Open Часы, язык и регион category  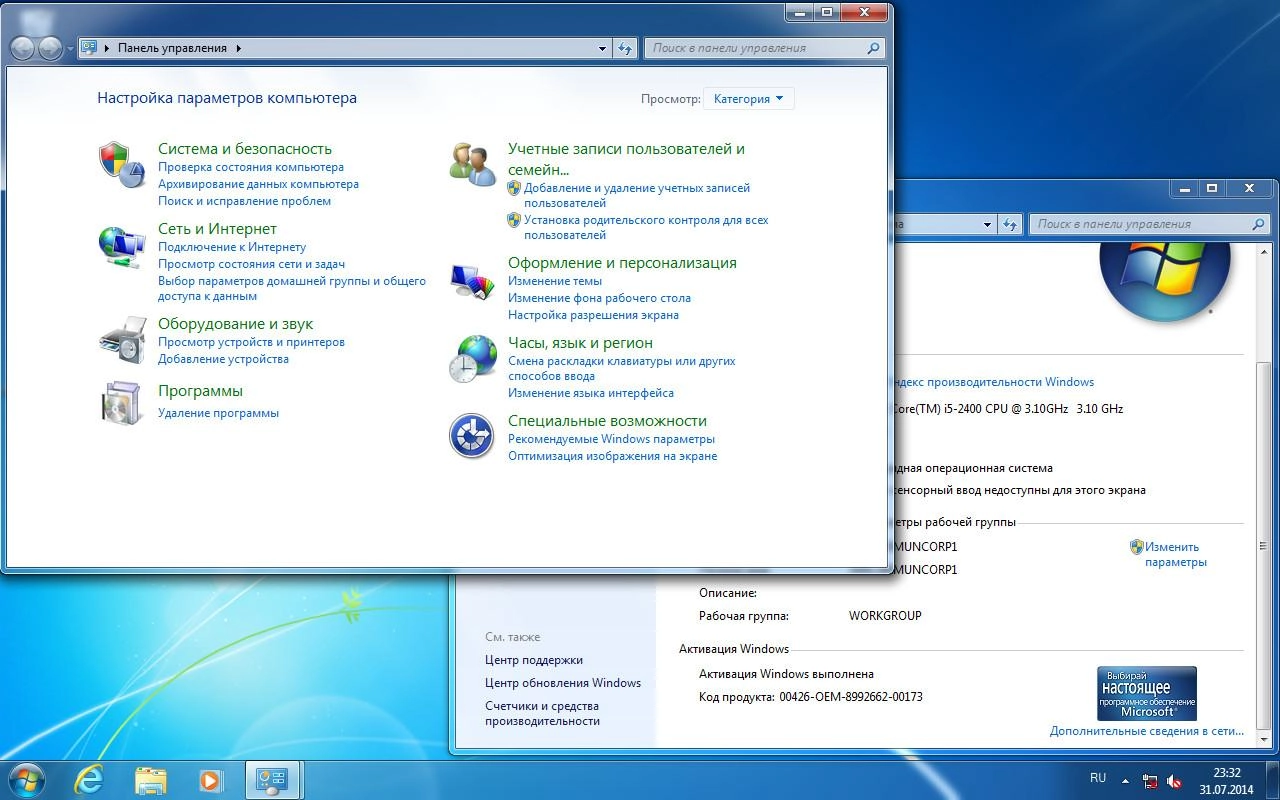point(580,343)
